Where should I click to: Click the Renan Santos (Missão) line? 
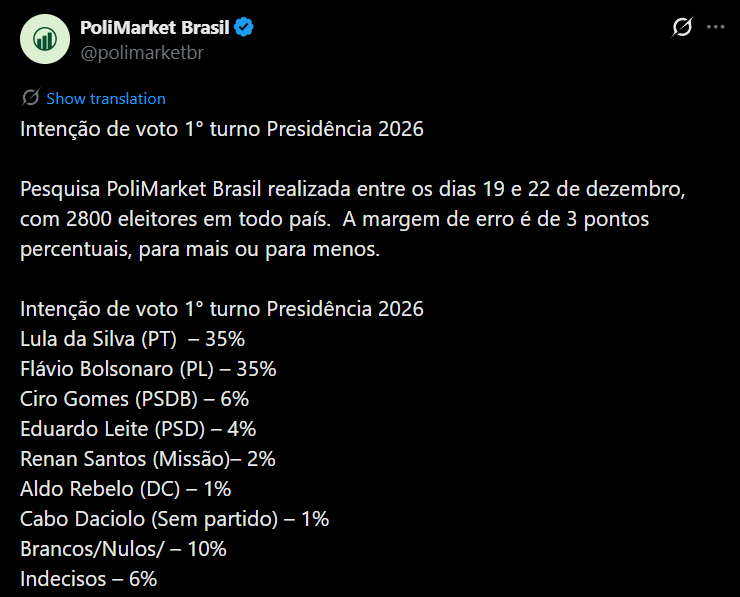tap(147, 459)
